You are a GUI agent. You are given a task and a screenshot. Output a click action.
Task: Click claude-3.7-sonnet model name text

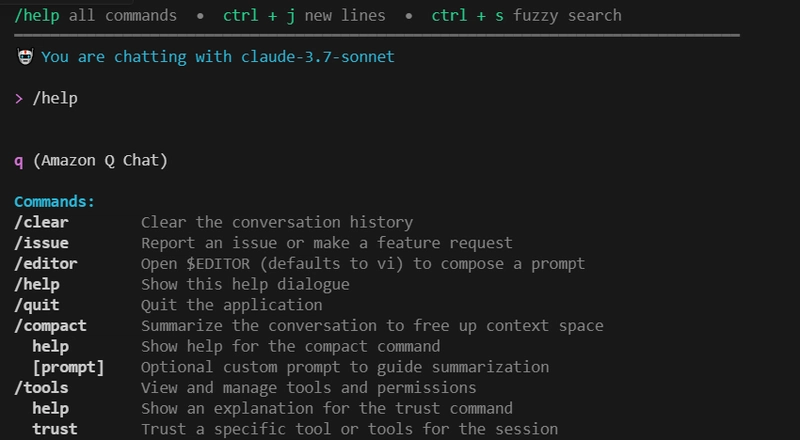318,57
